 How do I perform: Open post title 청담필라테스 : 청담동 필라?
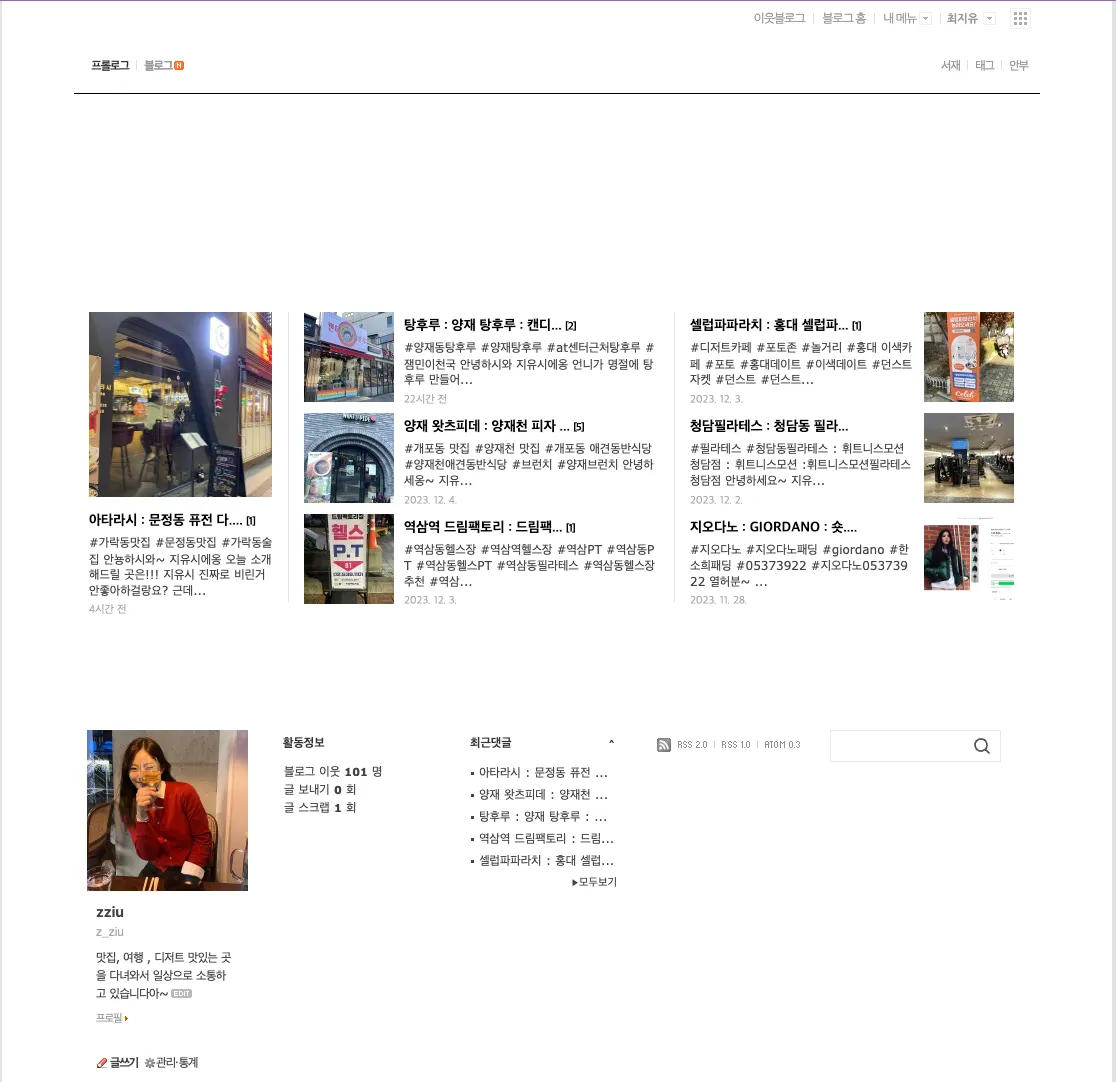coord(769,426)
